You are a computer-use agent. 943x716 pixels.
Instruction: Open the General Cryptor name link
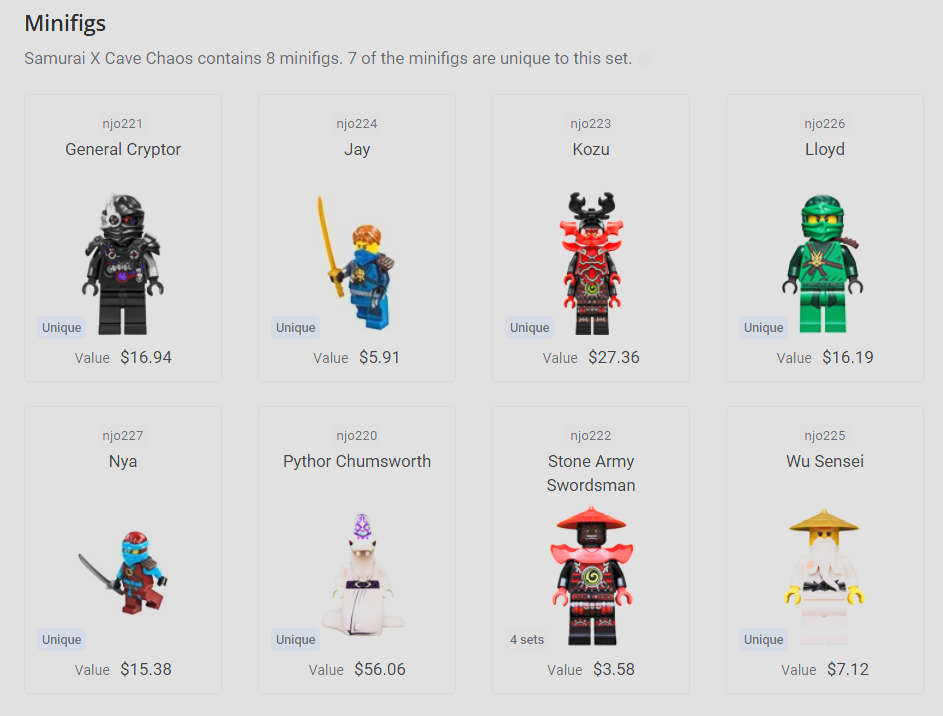click(123, 149)
